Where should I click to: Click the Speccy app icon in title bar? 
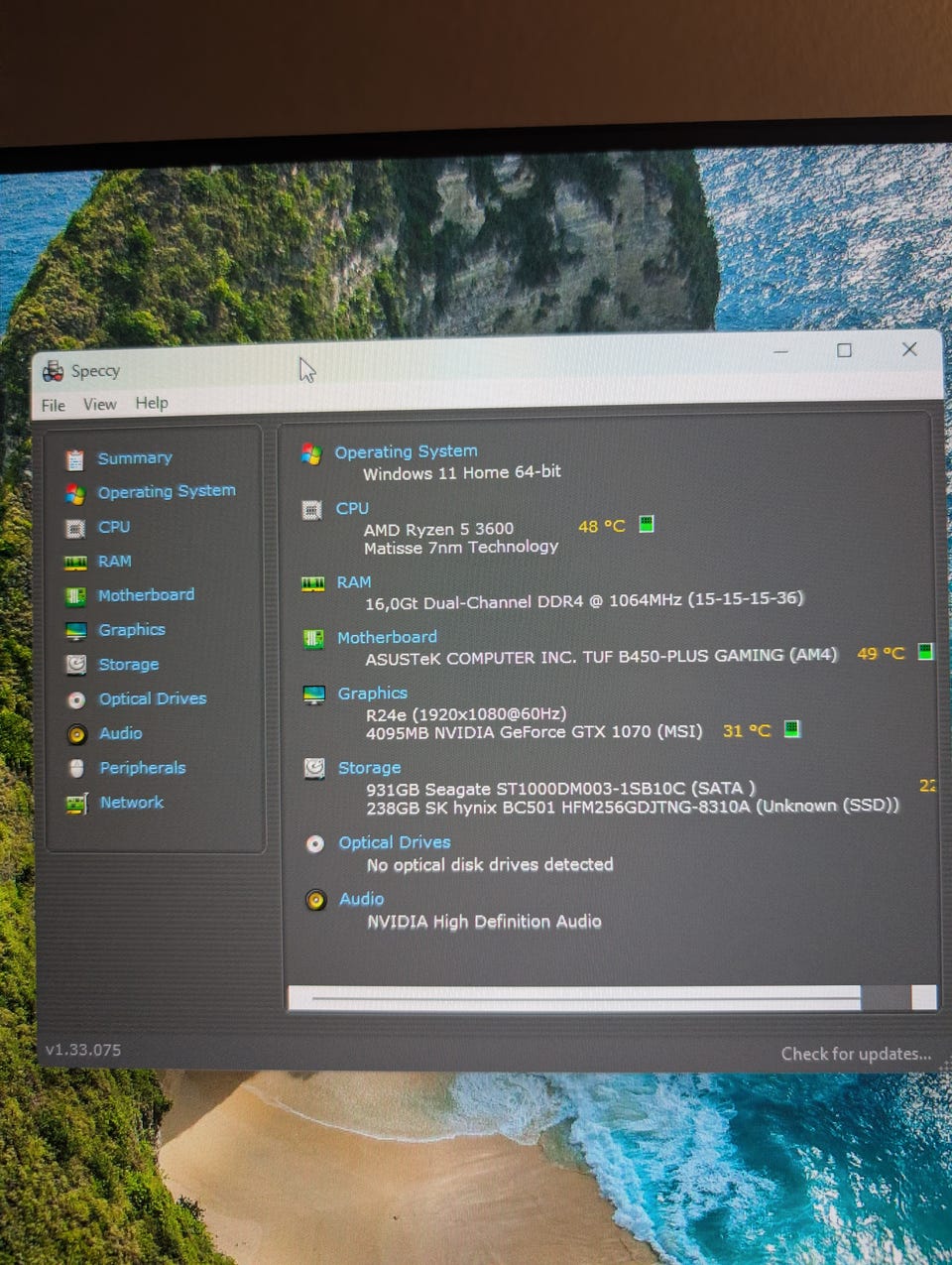click(53, 372)
